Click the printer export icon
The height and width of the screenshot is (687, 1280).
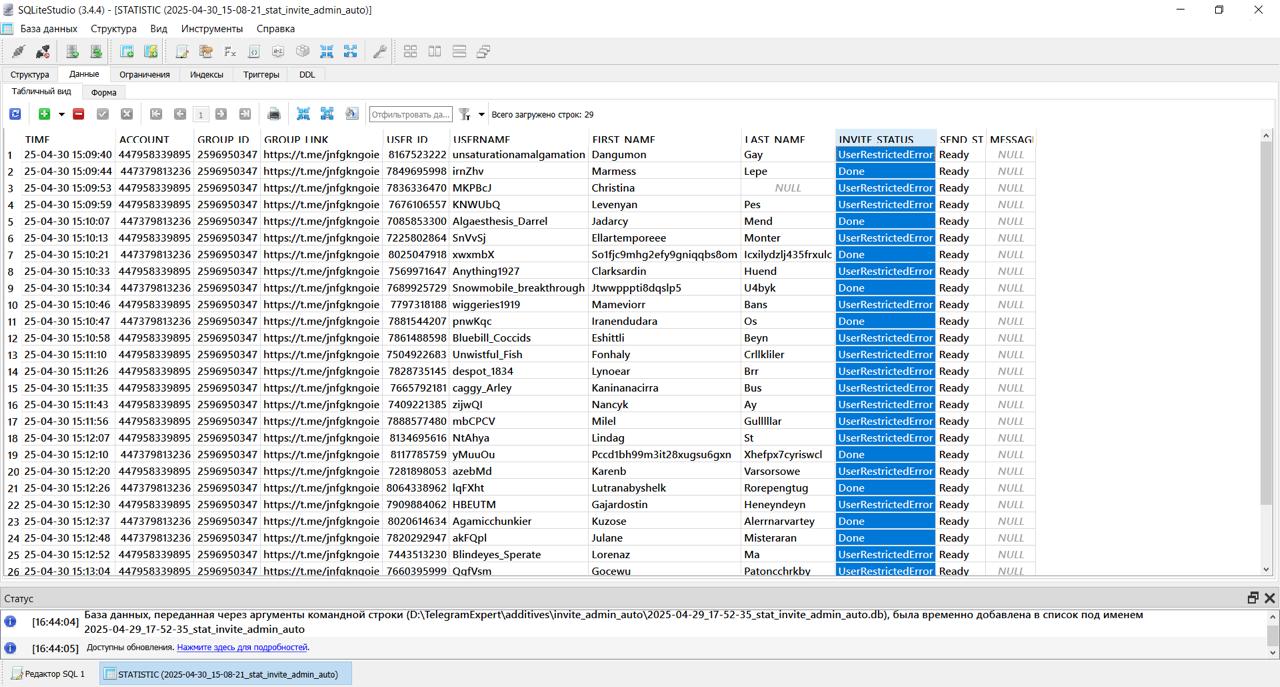274,114
